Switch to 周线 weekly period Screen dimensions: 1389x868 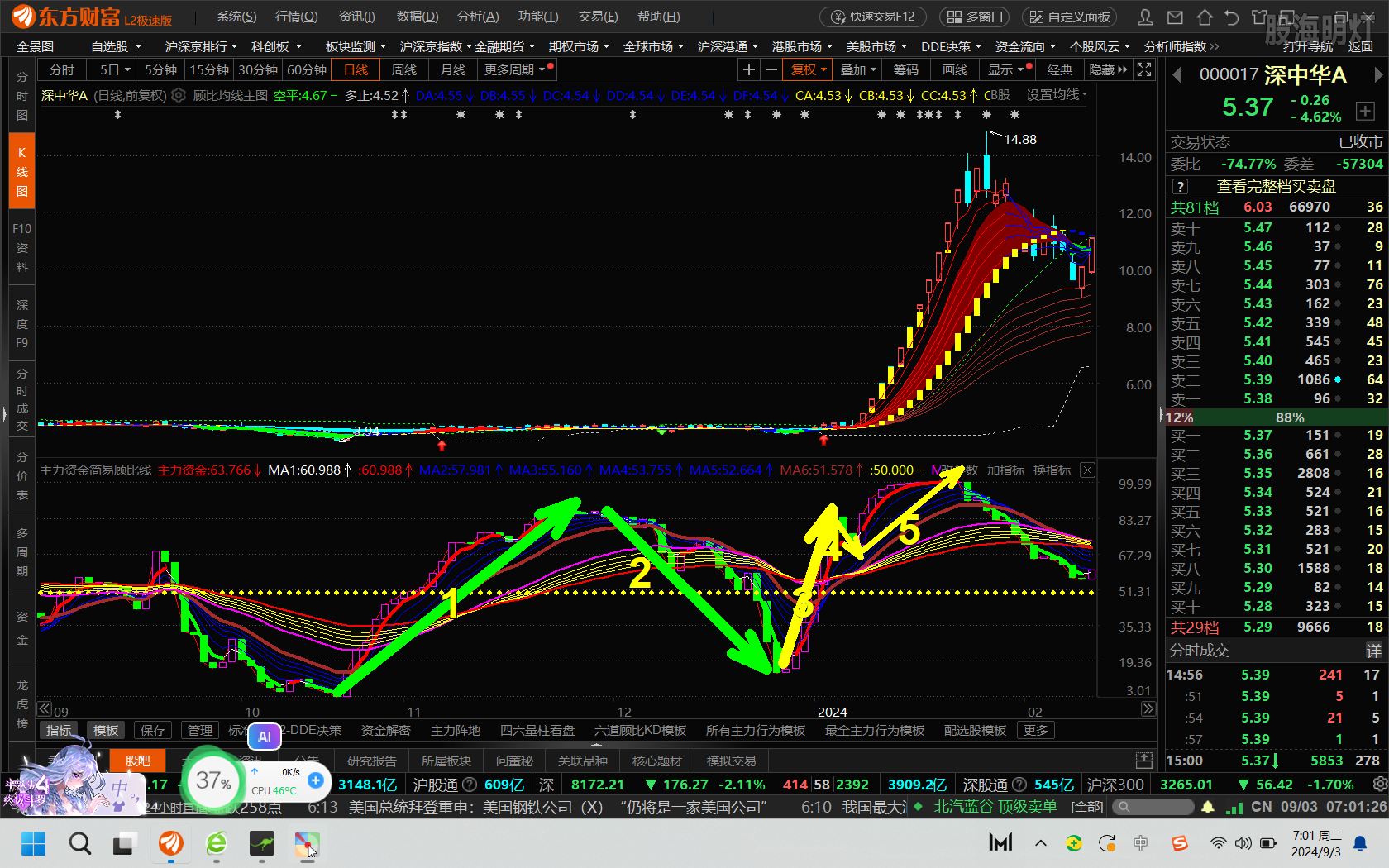click(x=404, y=70)
